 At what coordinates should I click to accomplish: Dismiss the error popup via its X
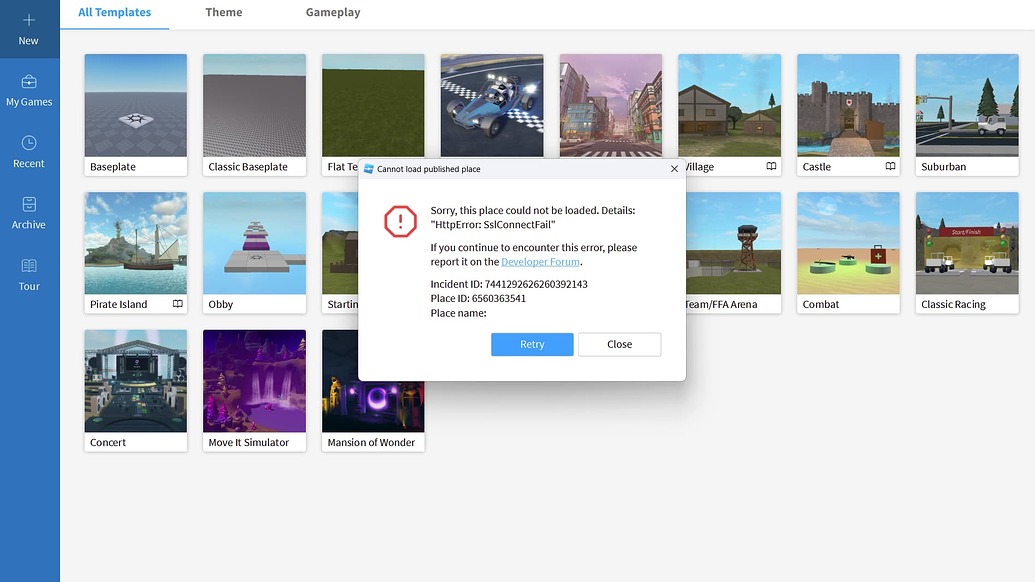pyautogui.click(x=673, y=168)
